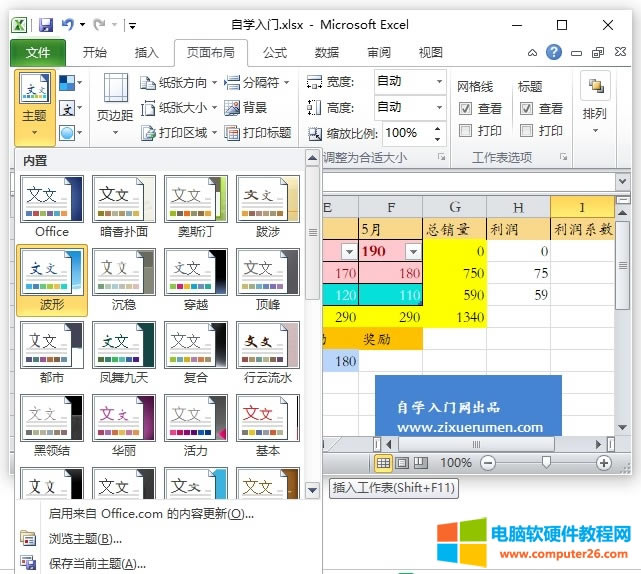Image resolution: width=641 pixels, height=574 pixels.
Task: Open the 纸张方向 orientation dropdown
Action: coord(182,82)
